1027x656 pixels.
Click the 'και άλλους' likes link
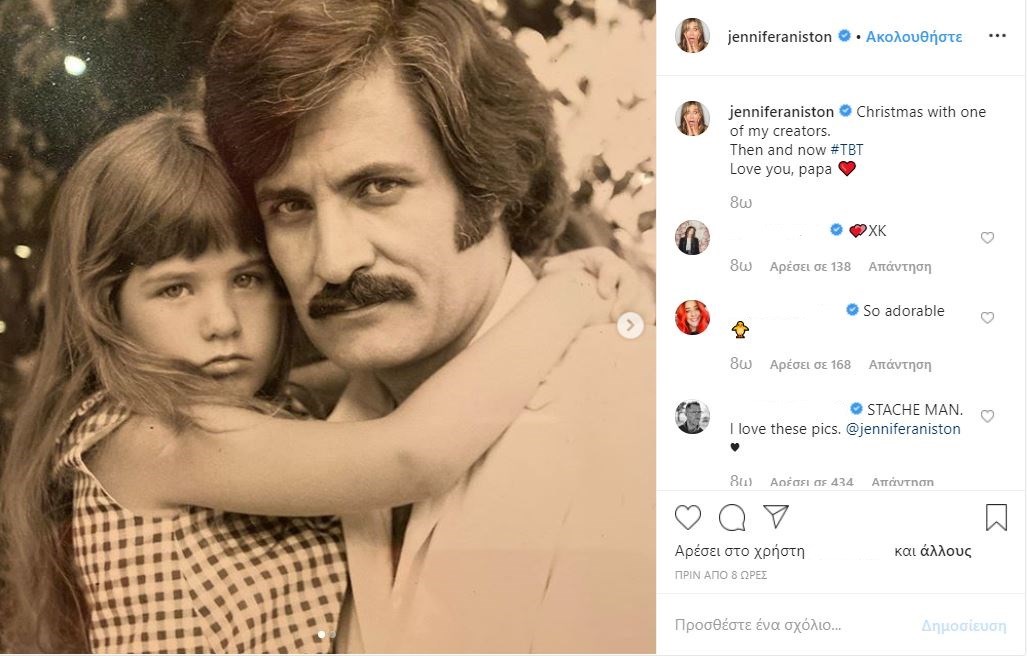pyautogui.click(x=933, y=551)
